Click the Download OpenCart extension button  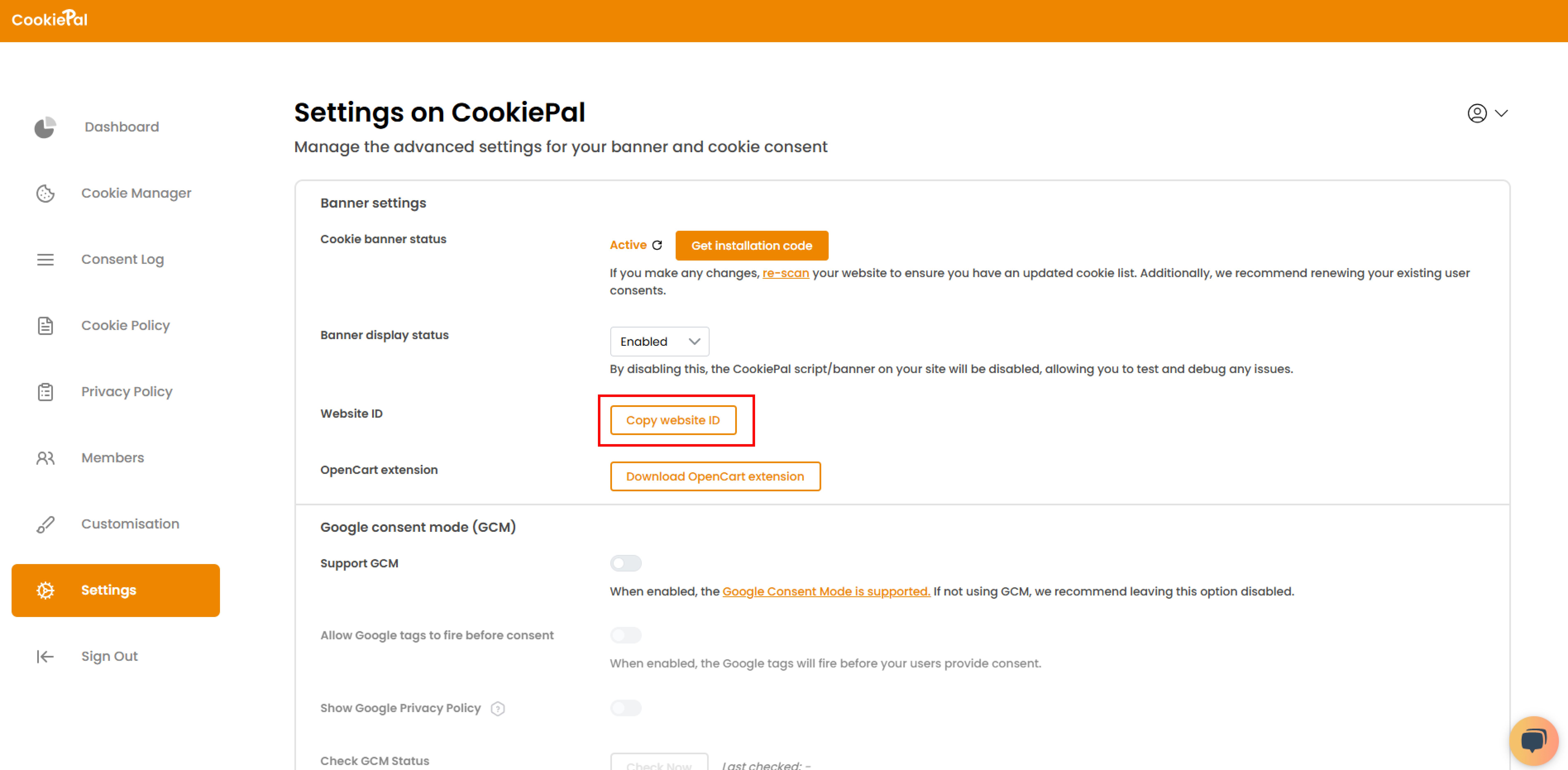[716, 476]
